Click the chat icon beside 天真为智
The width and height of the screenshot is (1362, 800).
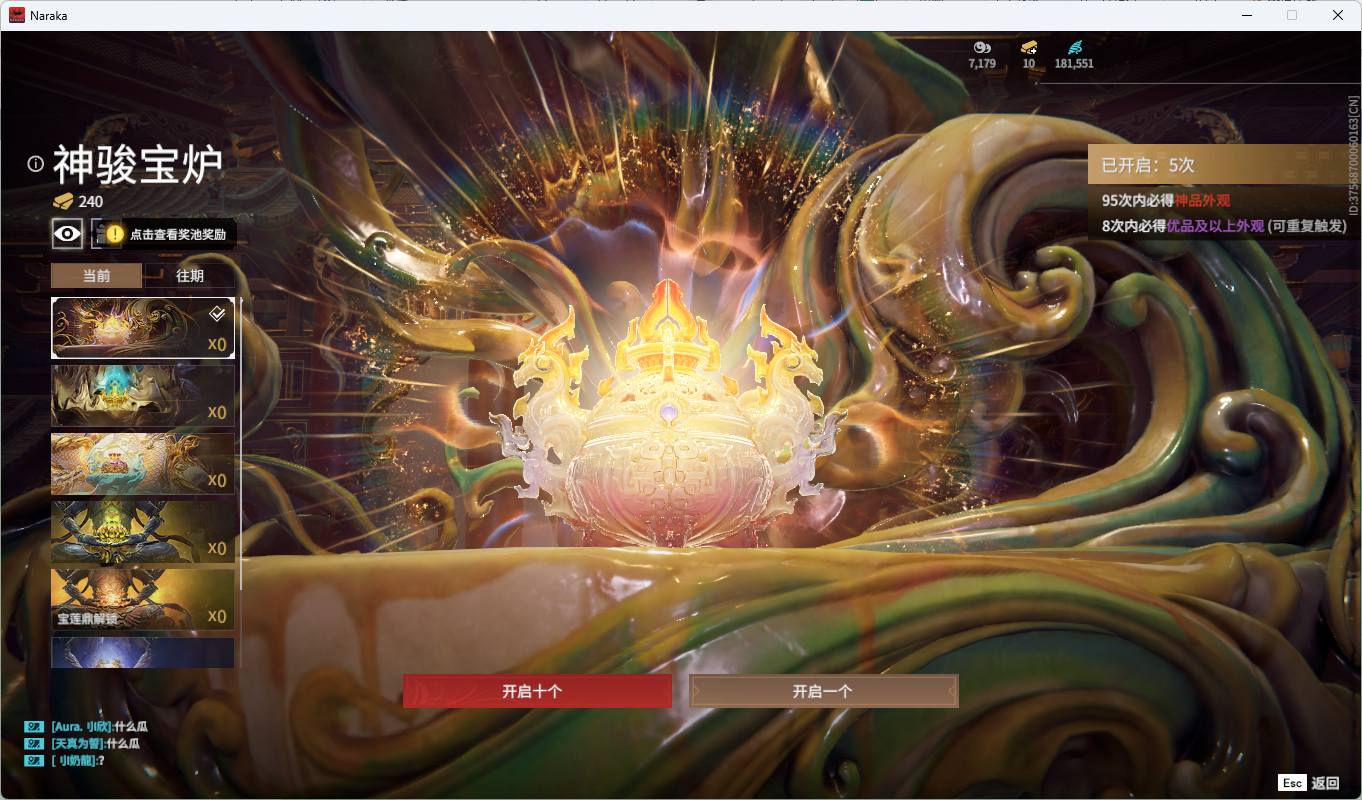34,744
